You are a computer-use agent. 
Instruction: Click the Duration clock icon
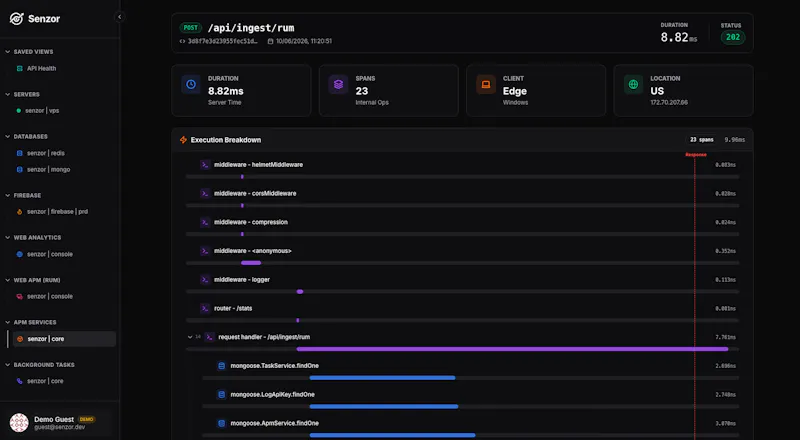tap(191, 84)
